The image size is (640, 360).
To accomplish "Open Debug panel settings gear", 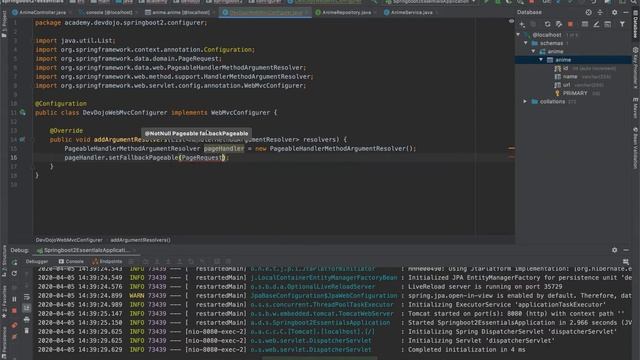I will click(614, 250).
